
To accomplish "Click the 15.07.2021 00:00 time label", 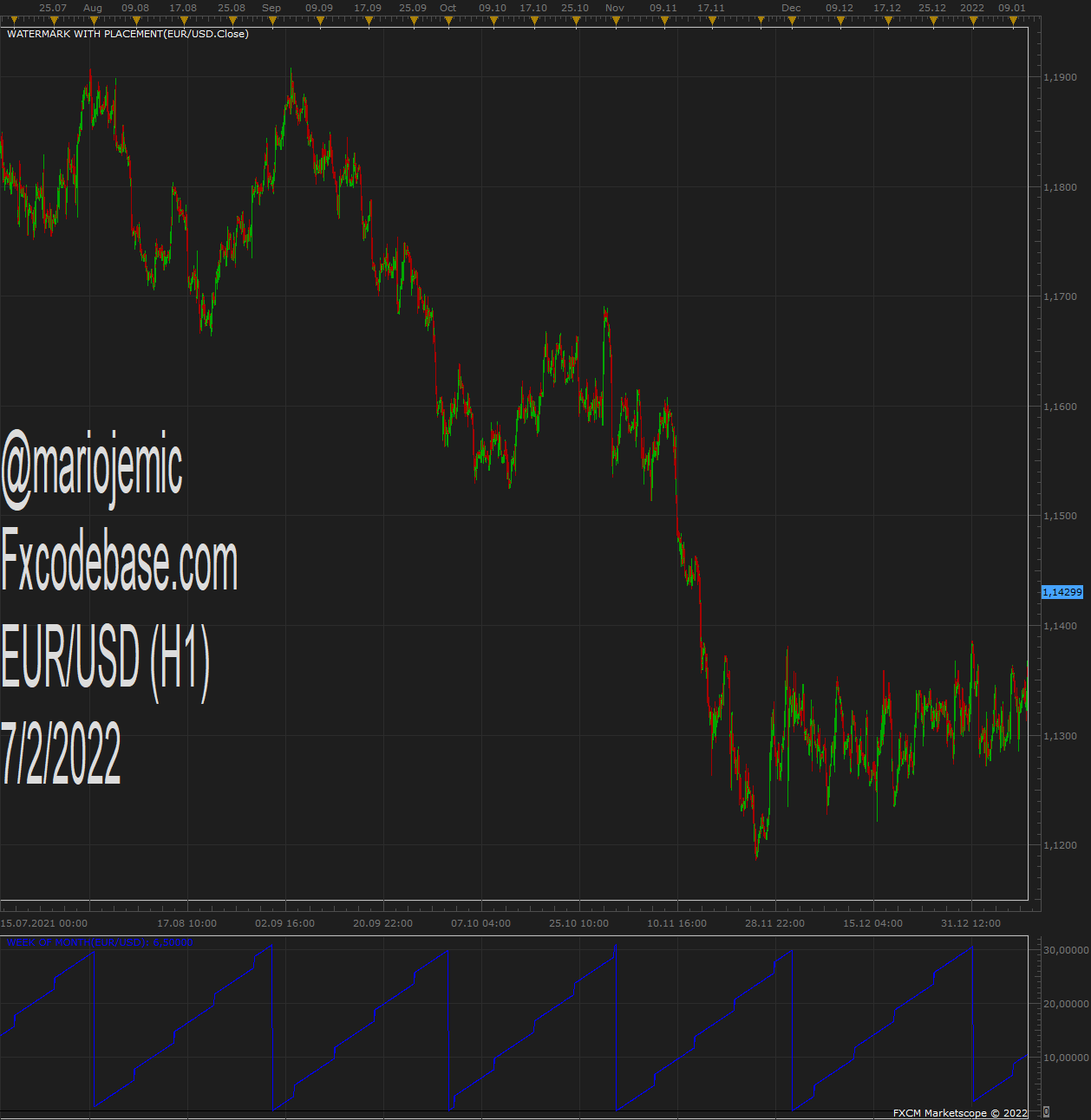I will [x=44, y=923].
